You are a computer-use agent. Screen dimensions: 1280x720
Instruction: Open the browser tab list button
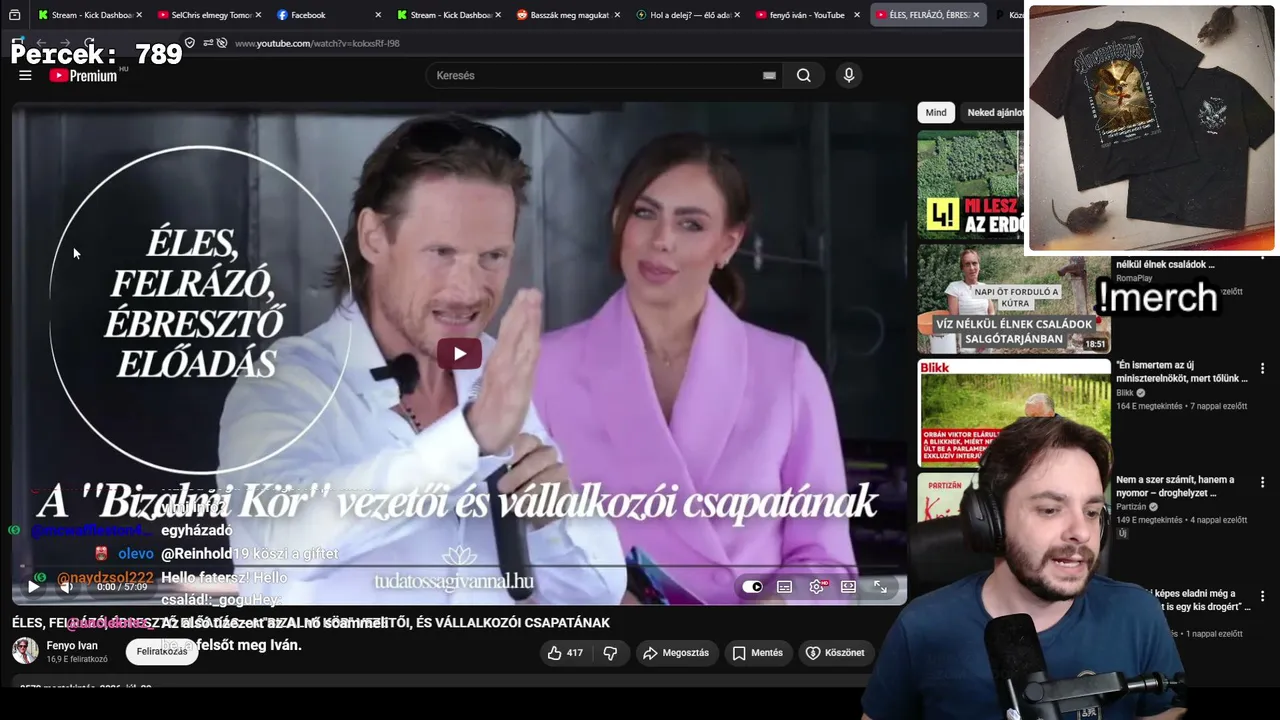(x=14, y=15)
